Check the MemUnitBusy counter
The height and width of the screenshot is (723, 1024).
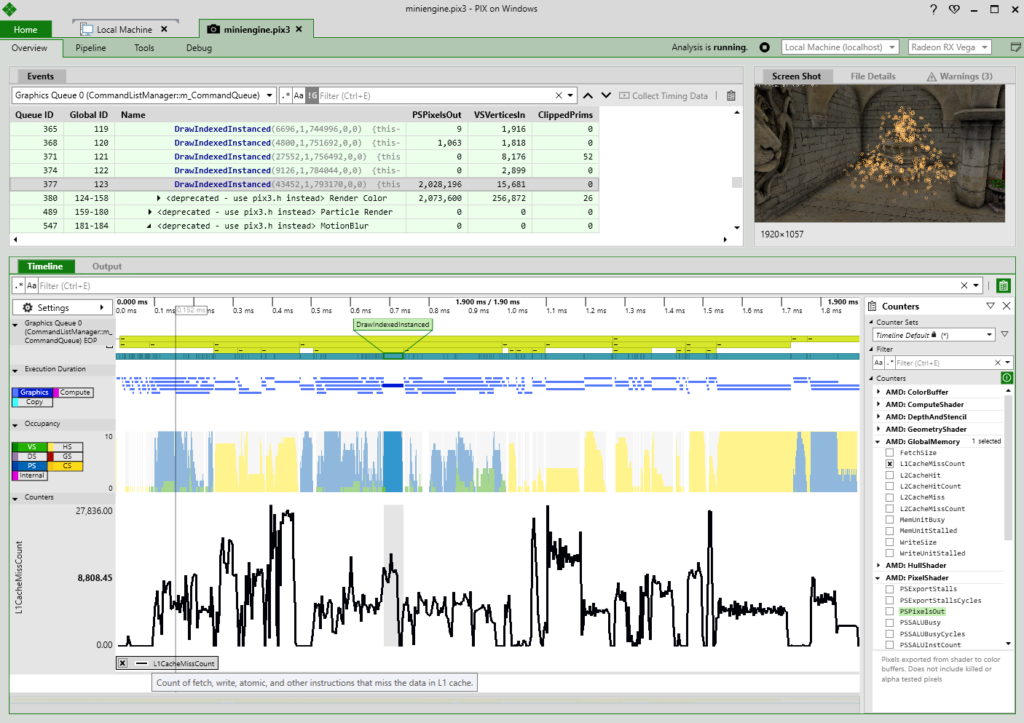click(889, 520)
